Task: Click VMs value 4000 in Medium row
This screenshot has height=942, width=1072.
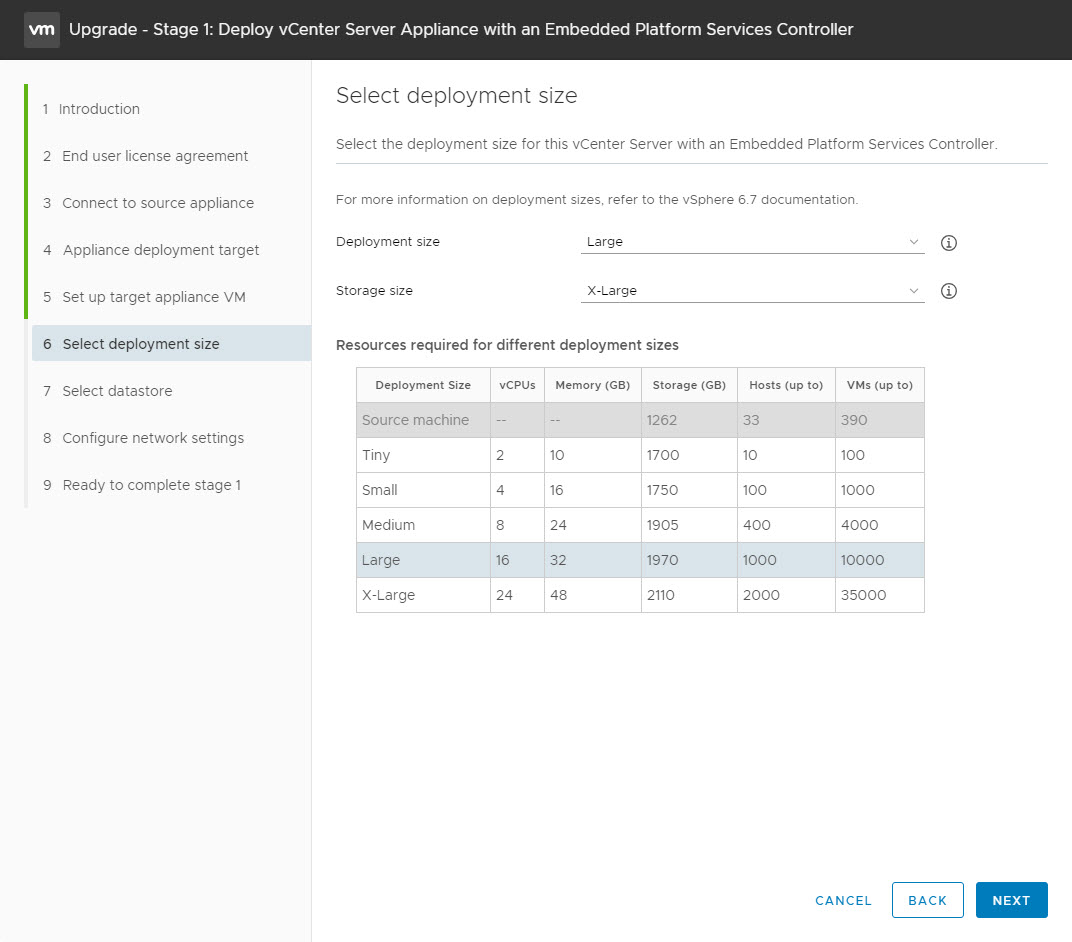Action: [x=859, y=526]
